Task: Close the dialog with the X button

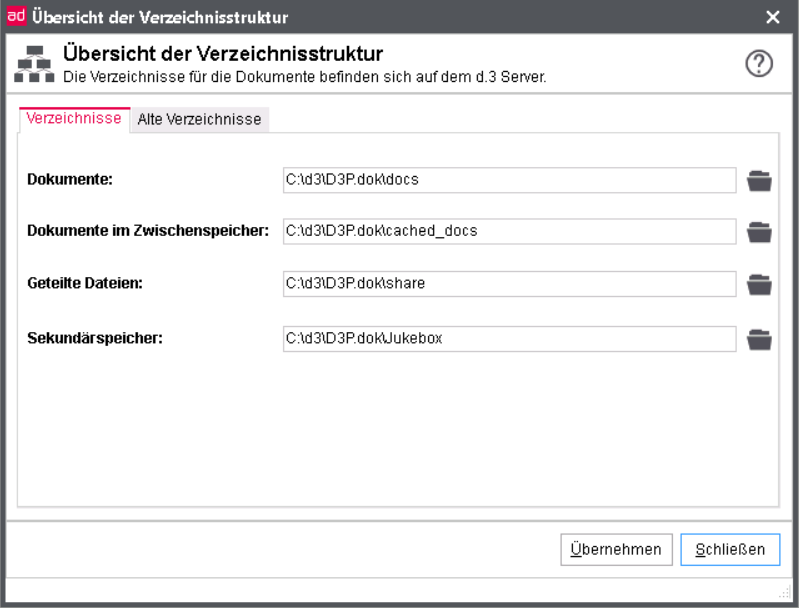Action: [x=773, y=17]
